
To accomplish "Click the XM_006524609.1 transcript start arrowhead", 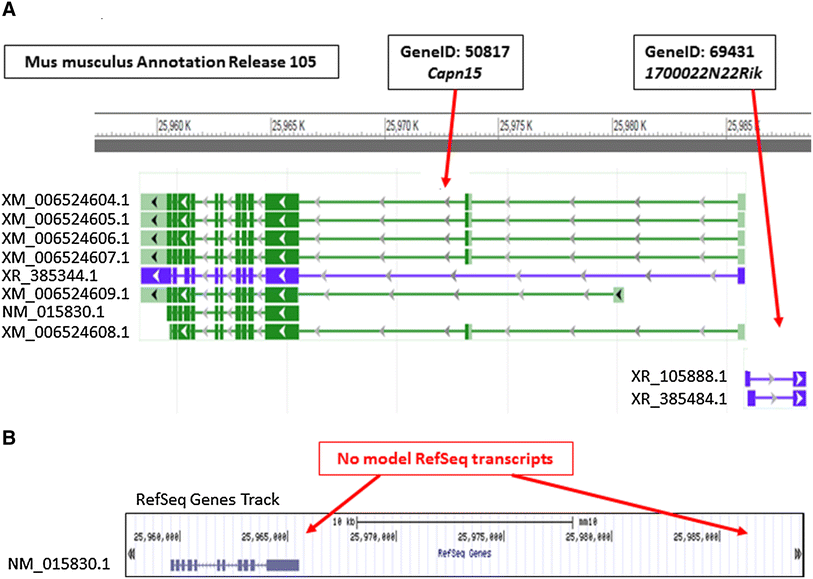I will pyautogui.click(x=619, y=293).
